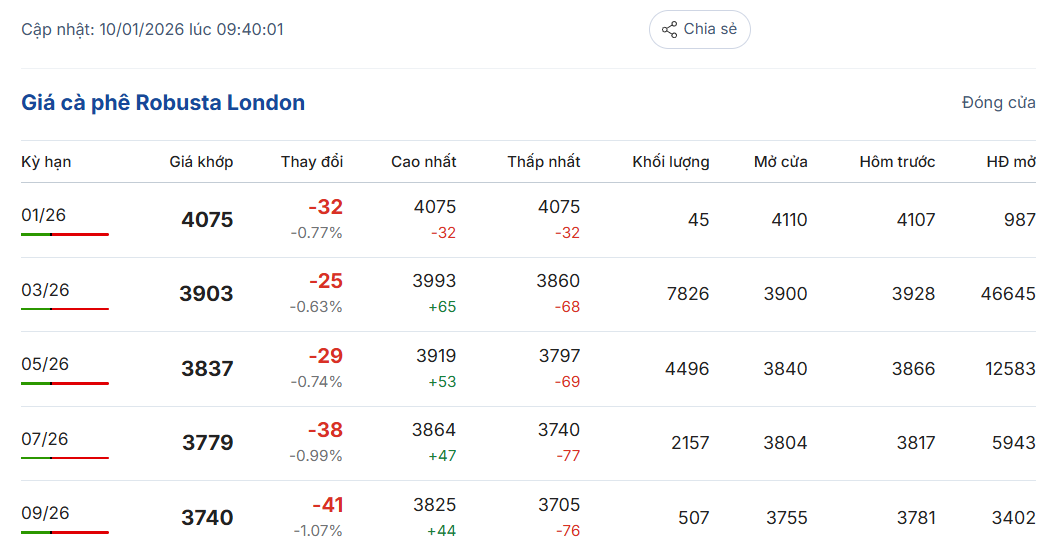Select the HĐ mở column header
1062x551 pixels.
tap(1010, 162)
